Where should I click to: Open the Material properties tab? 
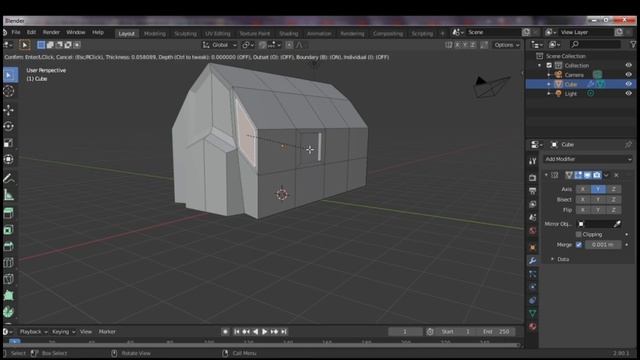pos(532,327)
